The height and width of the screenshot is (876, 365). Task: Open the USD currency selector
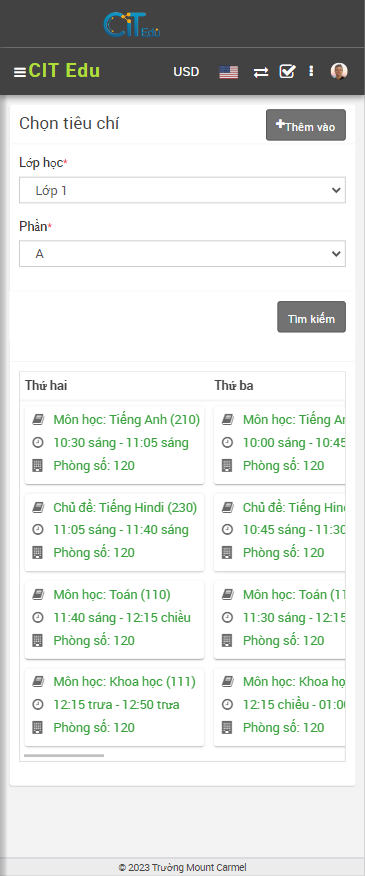[186, 72]
